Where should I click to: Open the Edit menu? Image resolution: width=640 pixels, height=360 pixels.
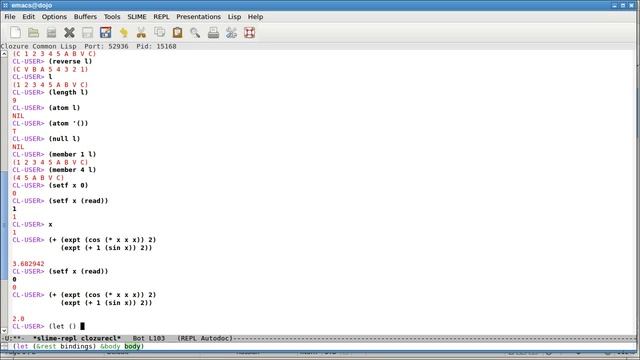[x=29, y=17]
